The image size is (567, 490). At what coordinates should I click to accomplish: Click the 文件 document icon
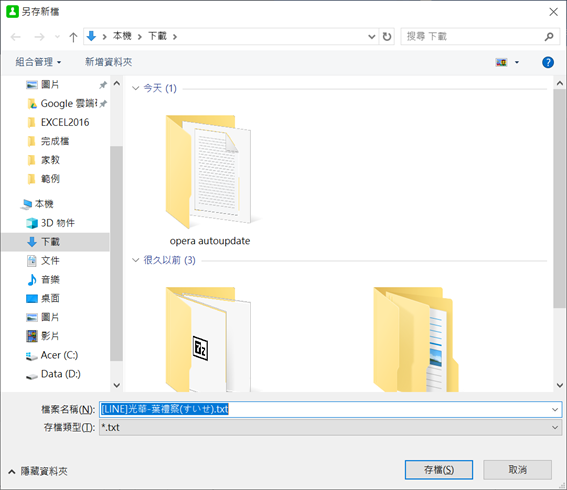(x=32, y=260)
